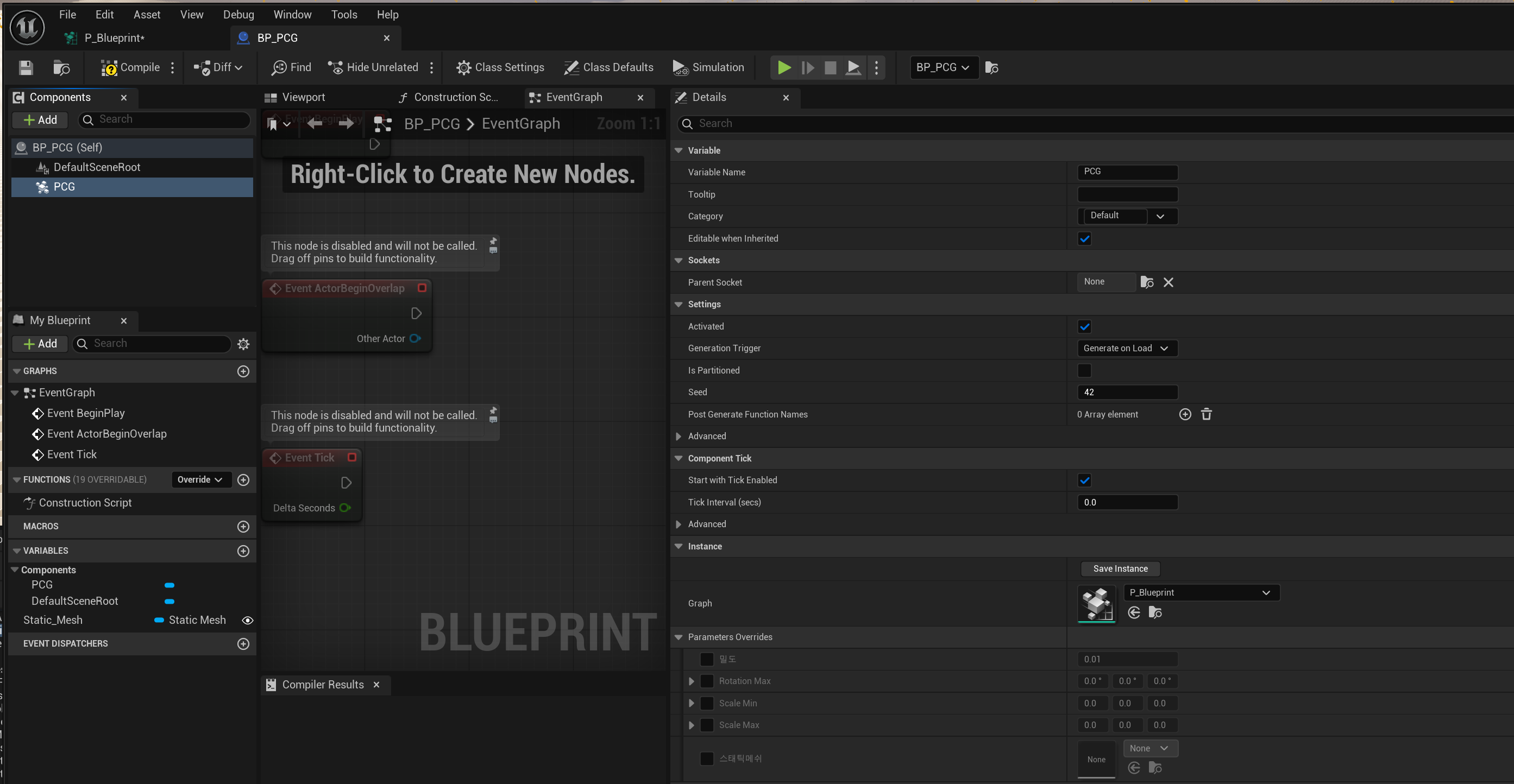This screenshot has width=1514, height=784.
Task: Click the add Graphs plus icon
Action: point(243,371)
